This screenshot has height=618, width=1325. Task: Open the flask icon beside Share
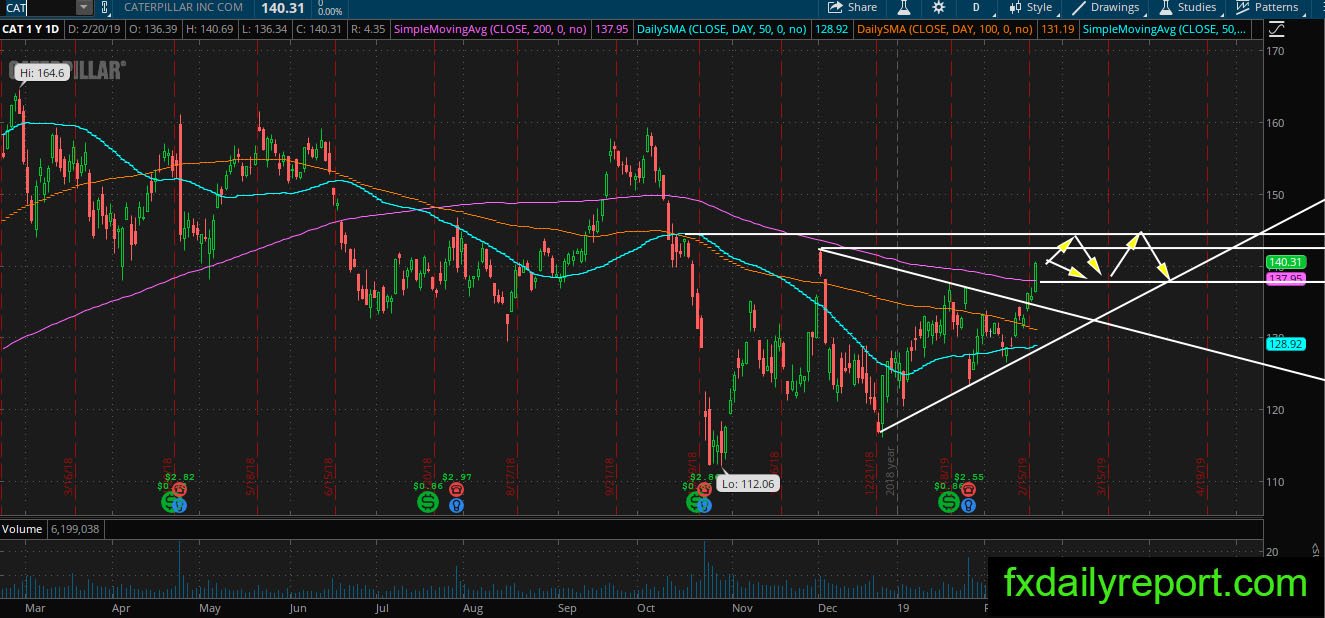click(903, 7)
